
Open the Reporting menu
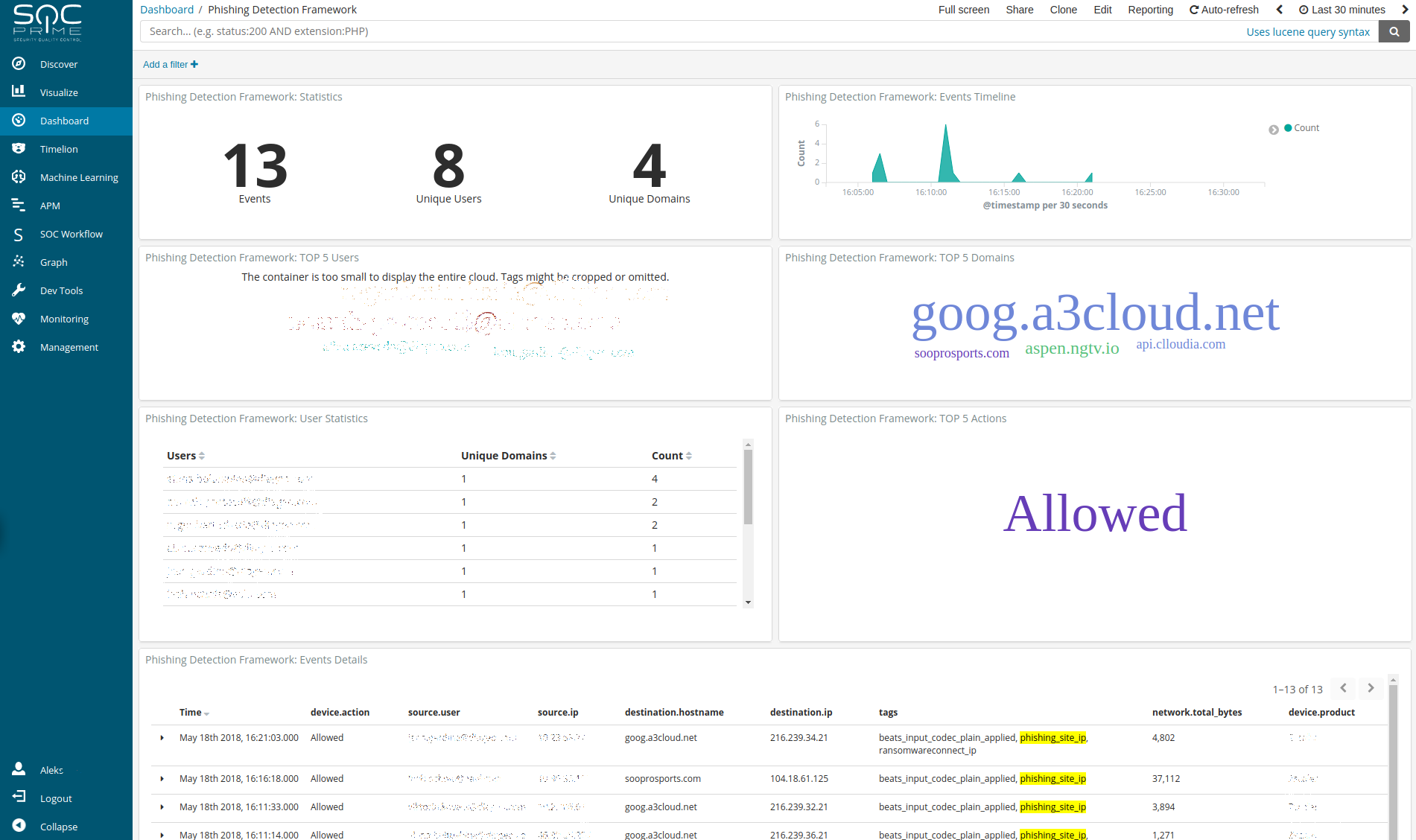pyautogui.click(x=1150, y=10)
